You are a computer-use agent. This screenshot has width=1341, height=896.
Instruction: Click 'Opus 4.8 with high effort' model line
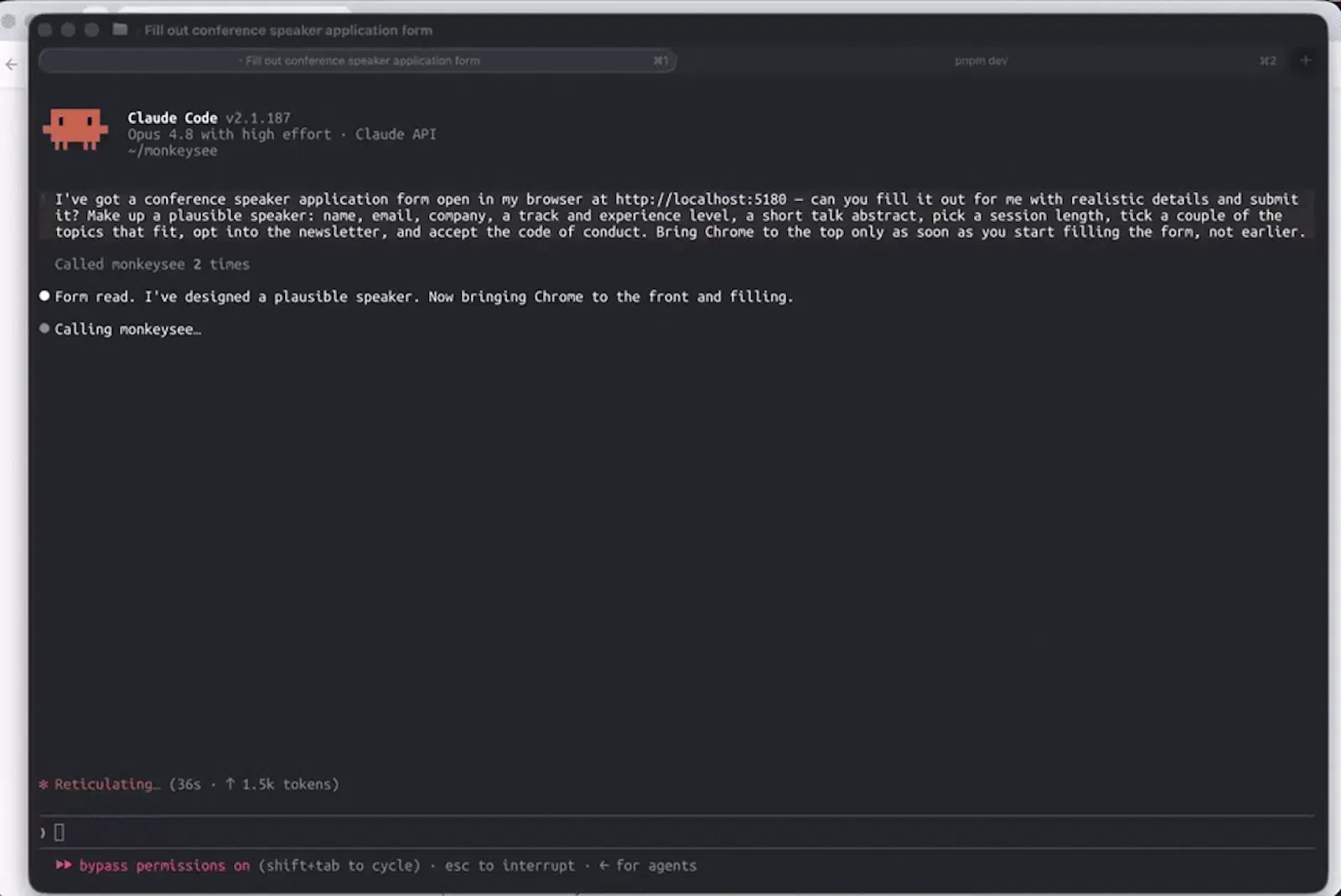(x=229, y=134)
